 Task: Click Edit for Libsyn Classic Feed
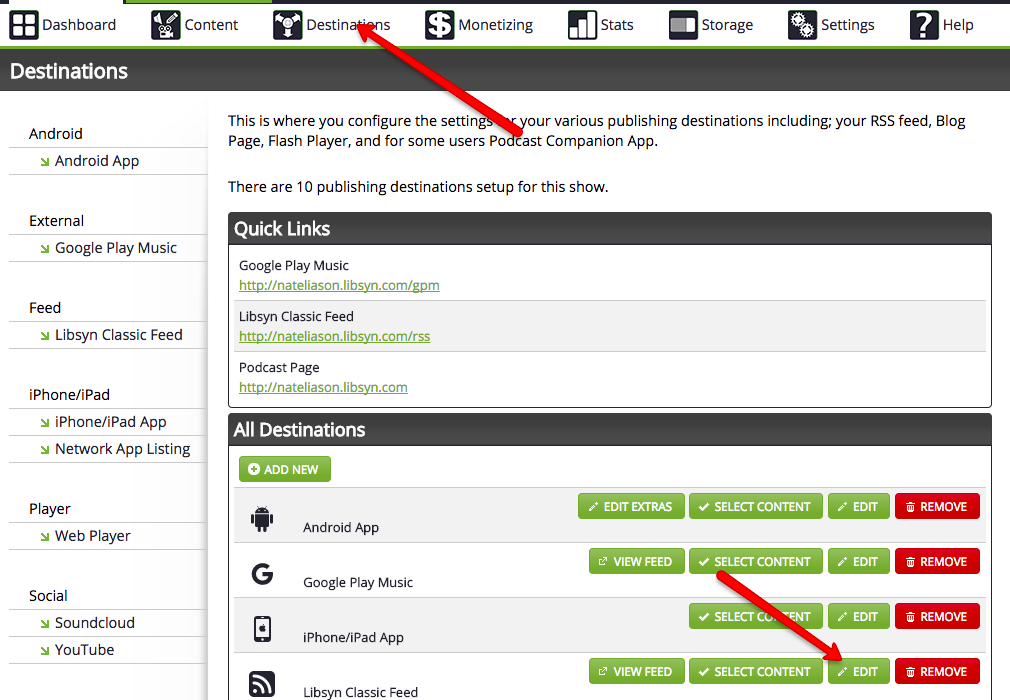859,671
